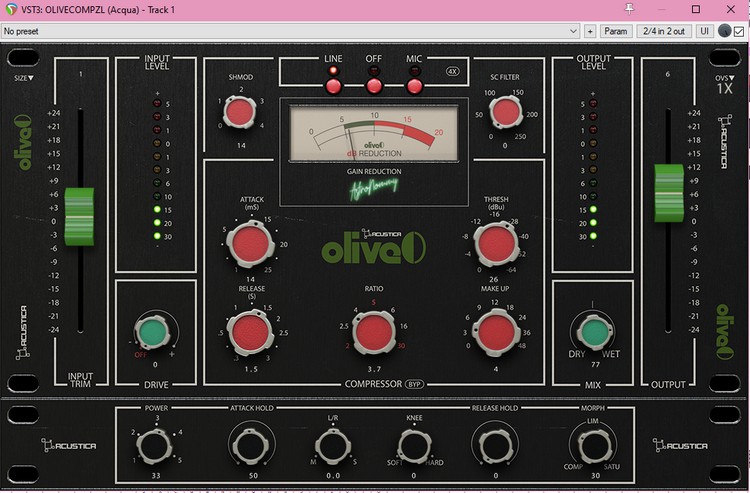Image resolution: width=750 pixels, height=493 pixels.
Task: Click the RATIO knob
Action: [374, 332]
